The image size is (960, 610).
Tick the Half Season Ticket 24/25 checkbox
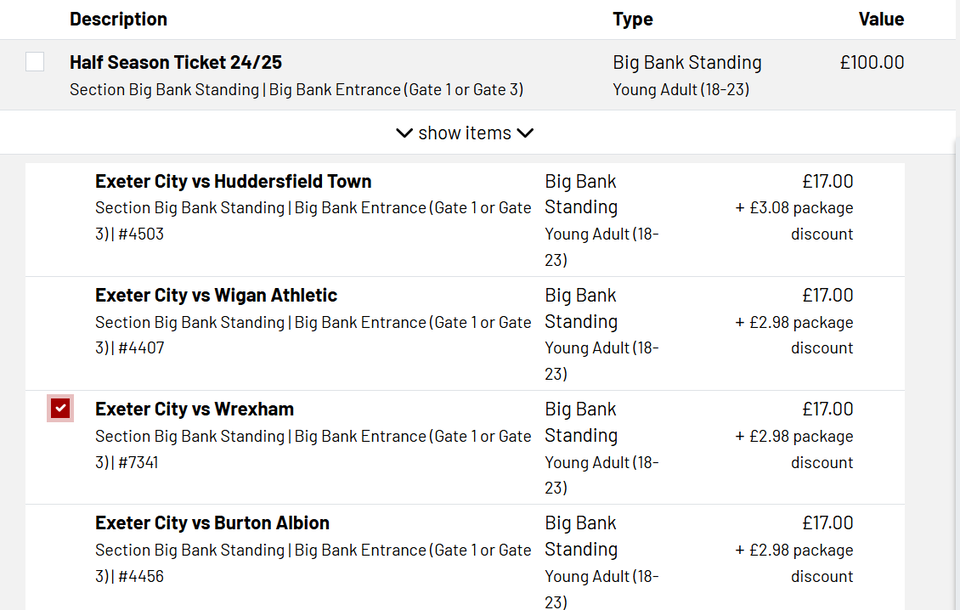click(35, 62)
